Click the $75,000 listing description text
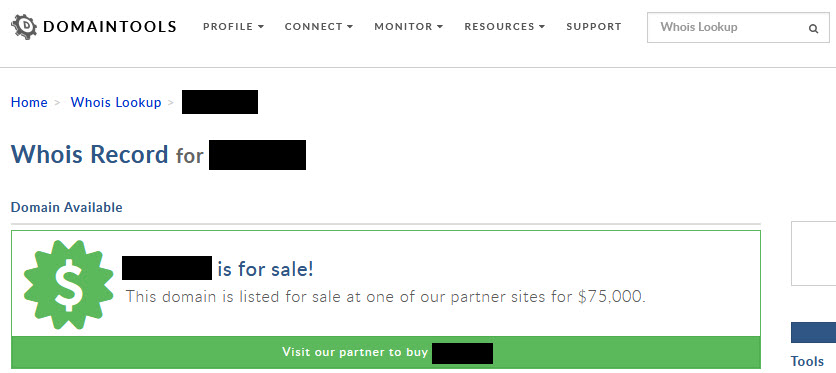This screenshot has width=836, height=373. 385,297
